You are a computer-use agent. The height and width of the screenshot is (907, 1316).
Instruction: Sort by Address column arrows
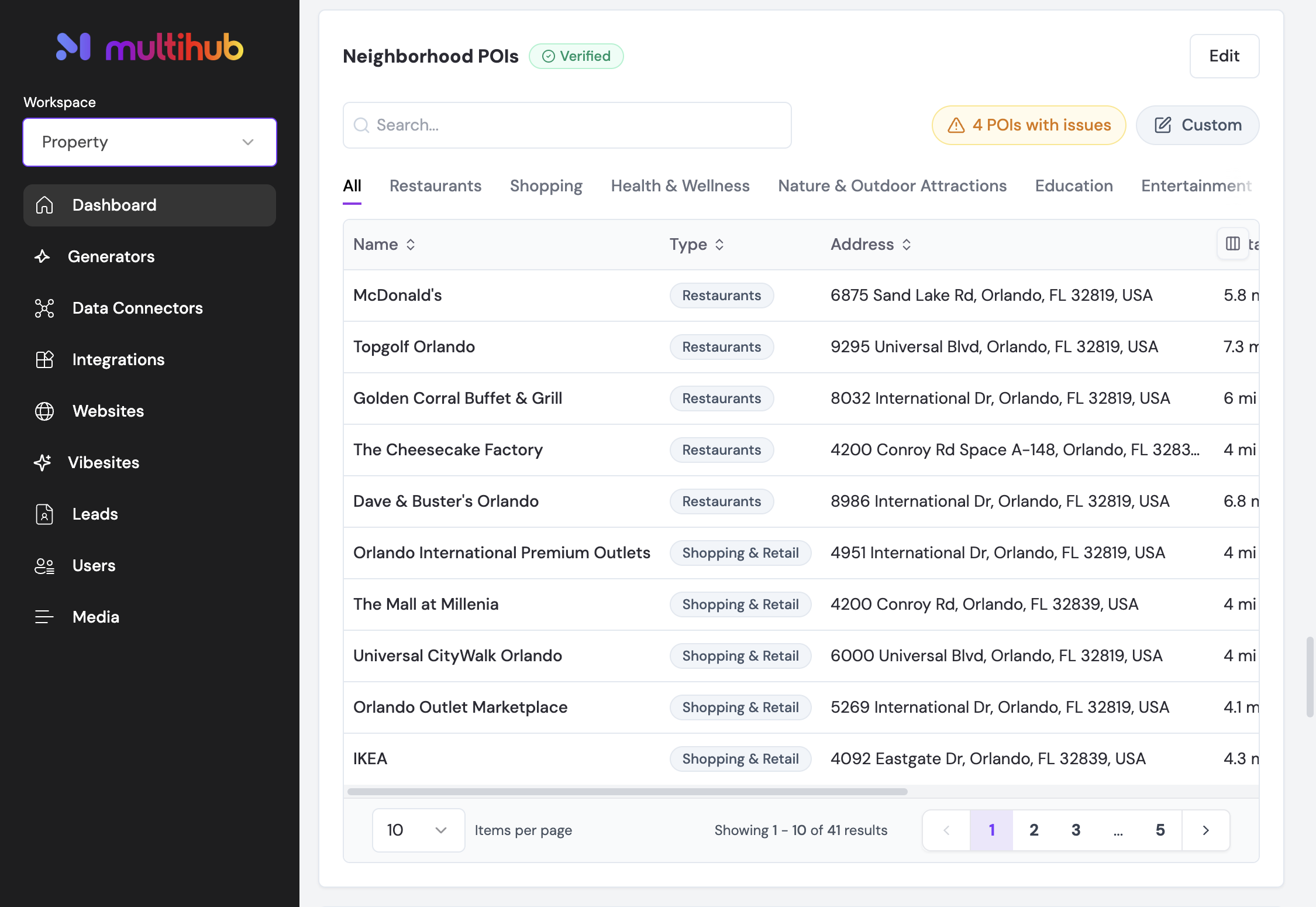907,245
